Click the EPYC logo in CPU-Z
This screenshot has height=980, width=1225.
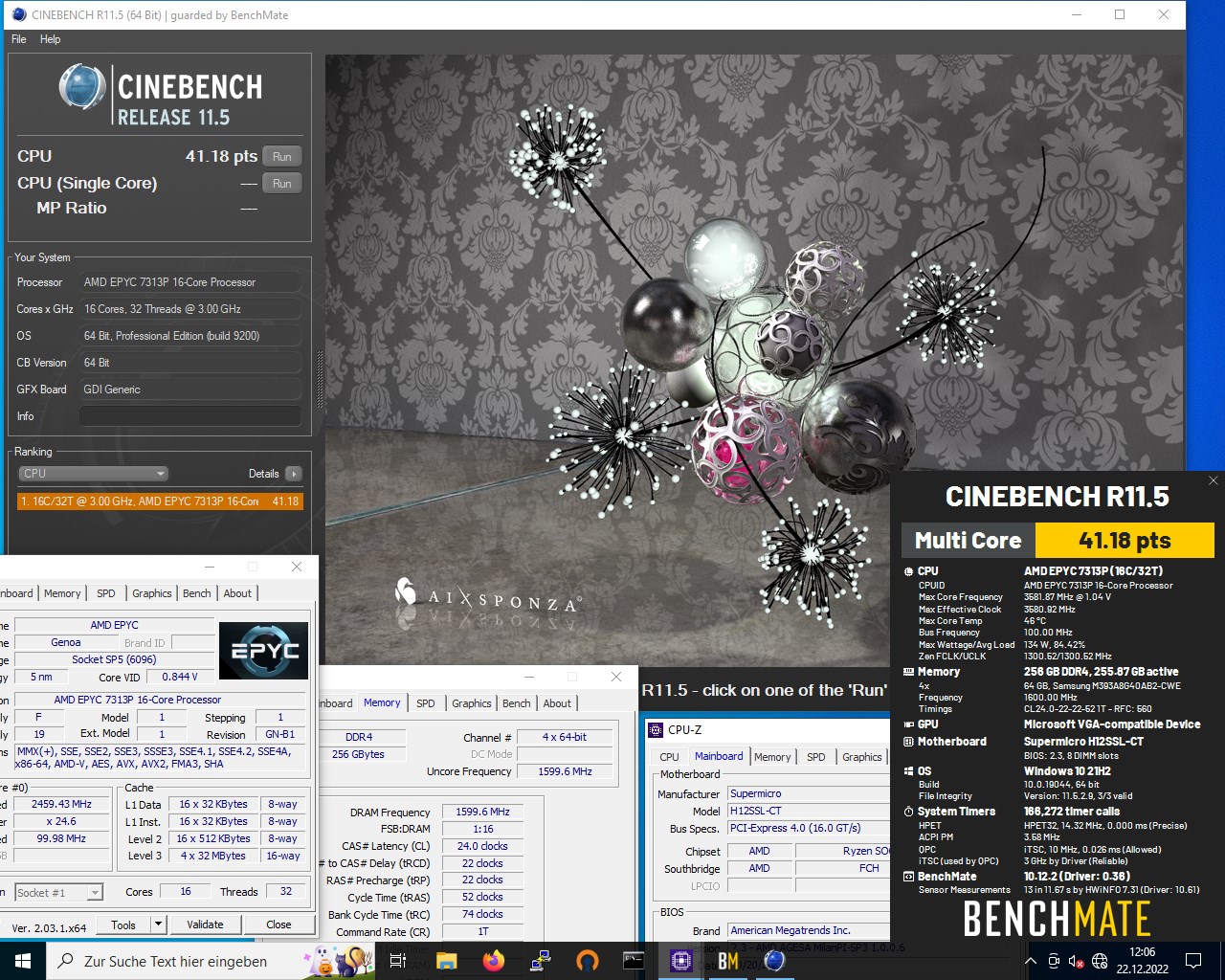pos(263,651)
